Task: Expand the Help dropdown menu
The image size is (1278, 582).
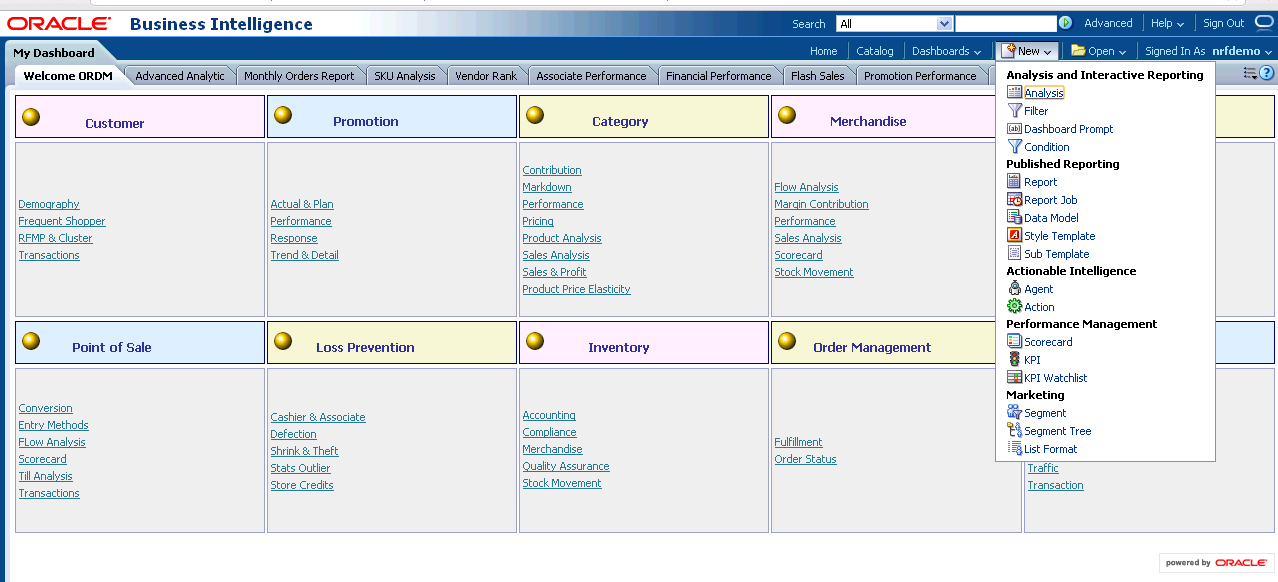Action: (x=1167, y=23)
